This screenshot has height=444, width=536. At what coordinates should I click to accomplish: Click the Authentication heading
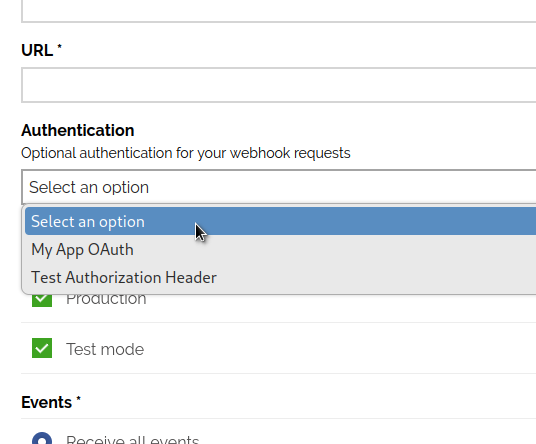tap(78, 131)
